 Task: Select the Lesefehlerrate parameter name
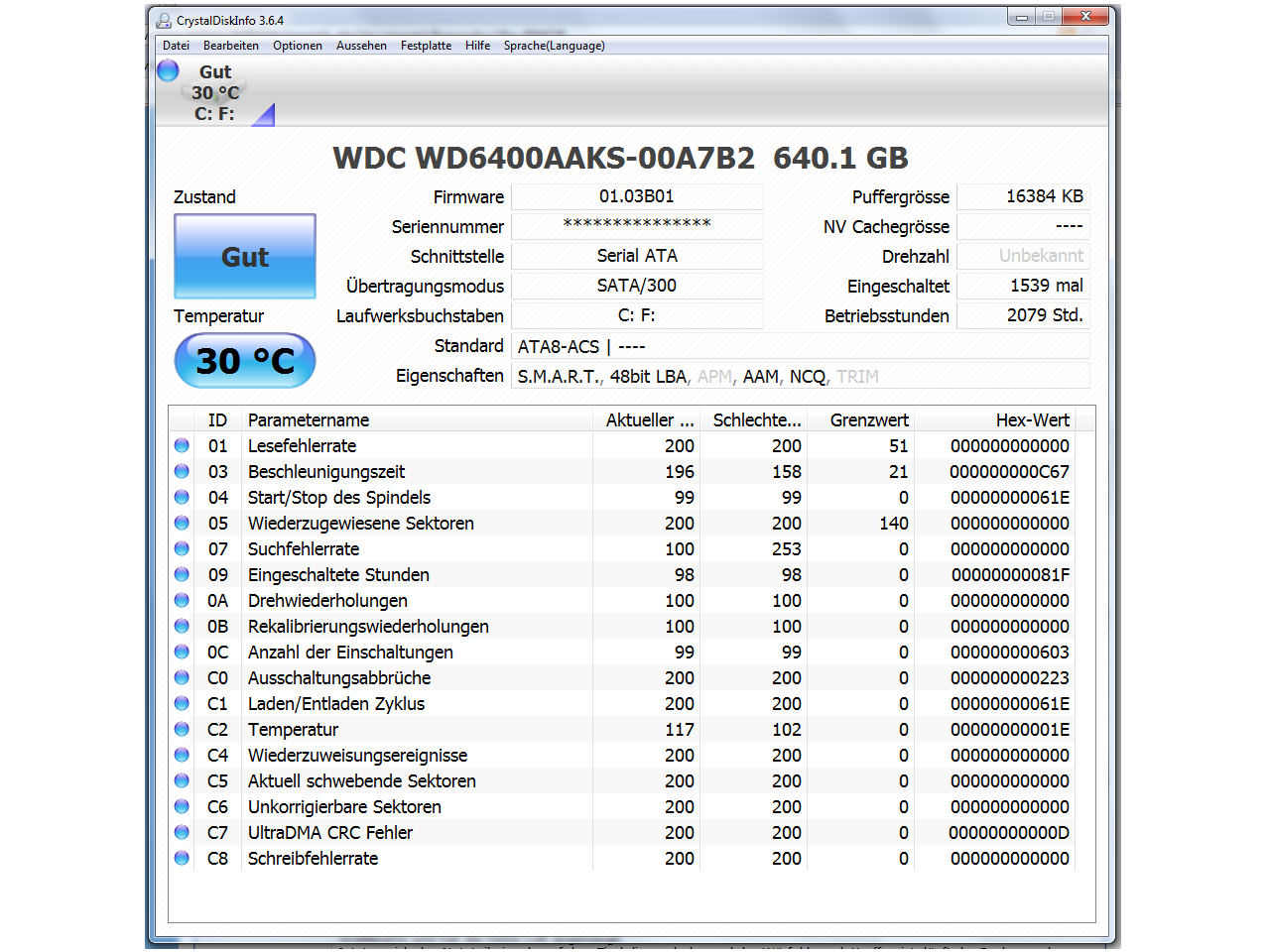pyautogui.click(x=302, y=446)
